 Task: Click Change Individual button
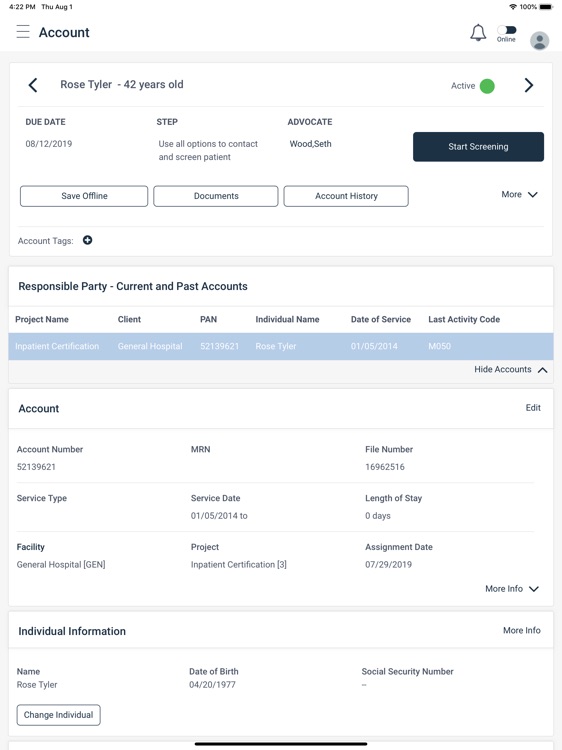click(58, 715)
